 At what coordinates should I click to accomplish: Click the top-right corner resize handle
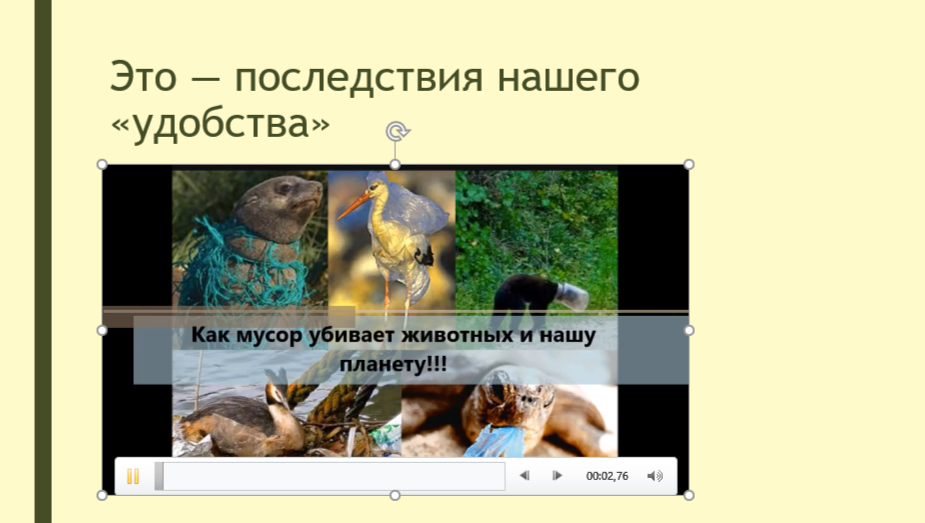click(x=688, y=164)
